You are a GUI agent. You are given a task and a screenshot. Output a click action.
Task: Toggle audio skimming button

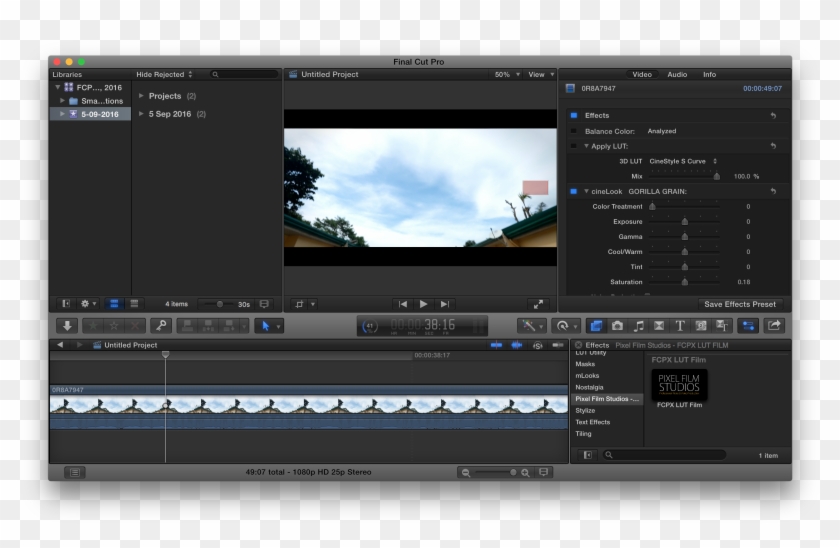(517, 345)
